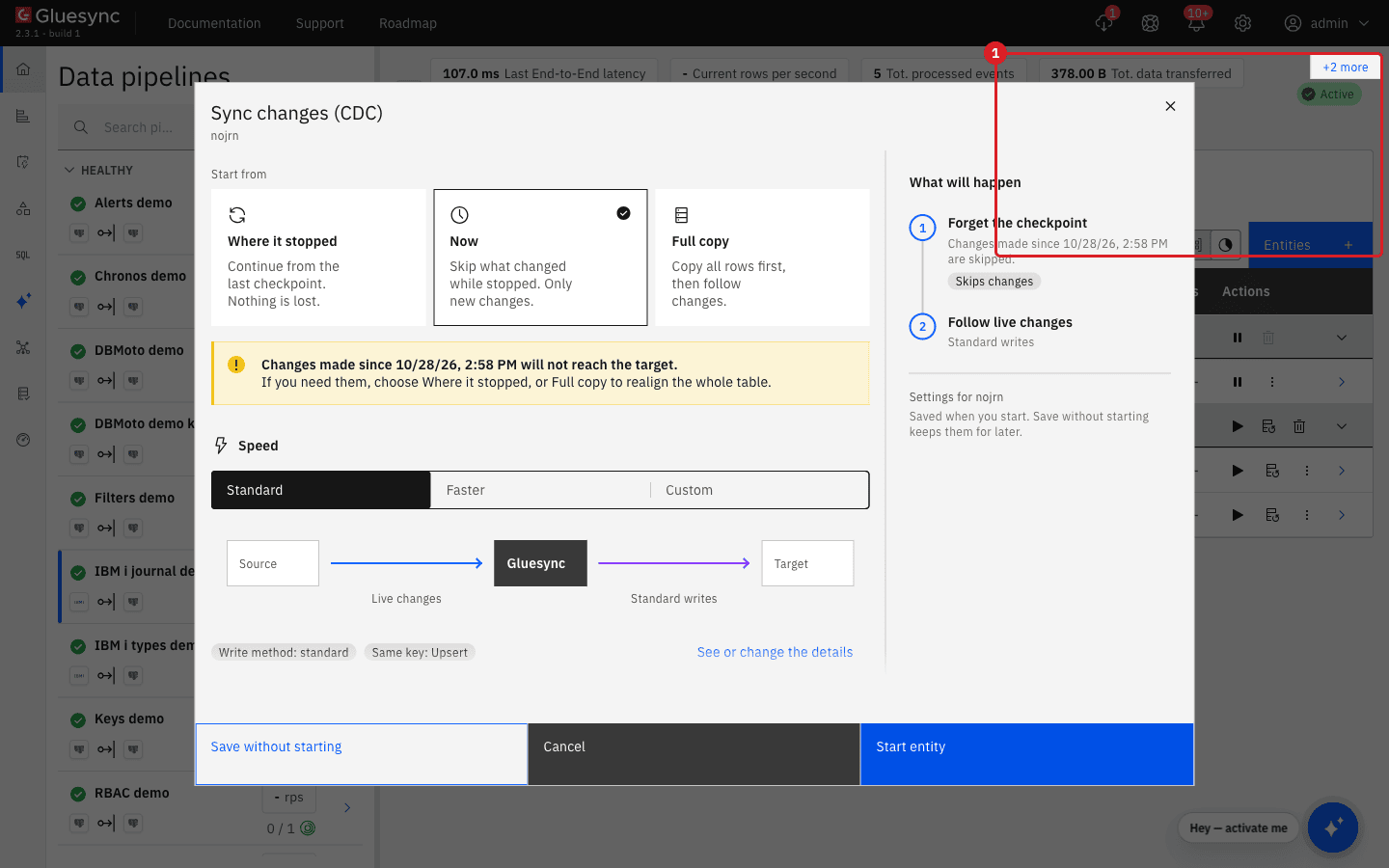Click the shapes icon in left sidebar

[23, 208]
